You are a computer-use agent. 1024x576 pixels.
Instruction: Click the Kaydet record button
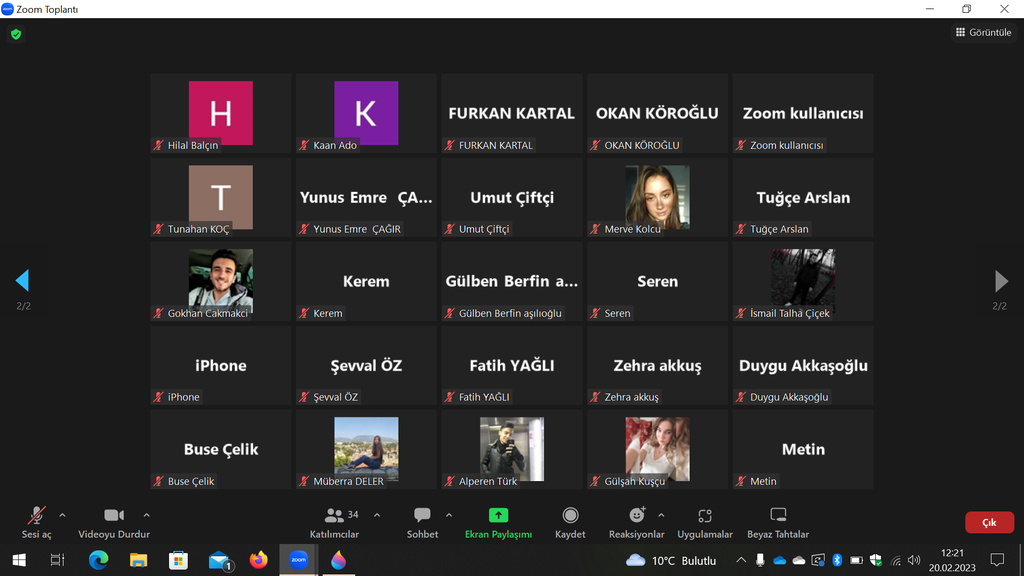pos(570,521)
